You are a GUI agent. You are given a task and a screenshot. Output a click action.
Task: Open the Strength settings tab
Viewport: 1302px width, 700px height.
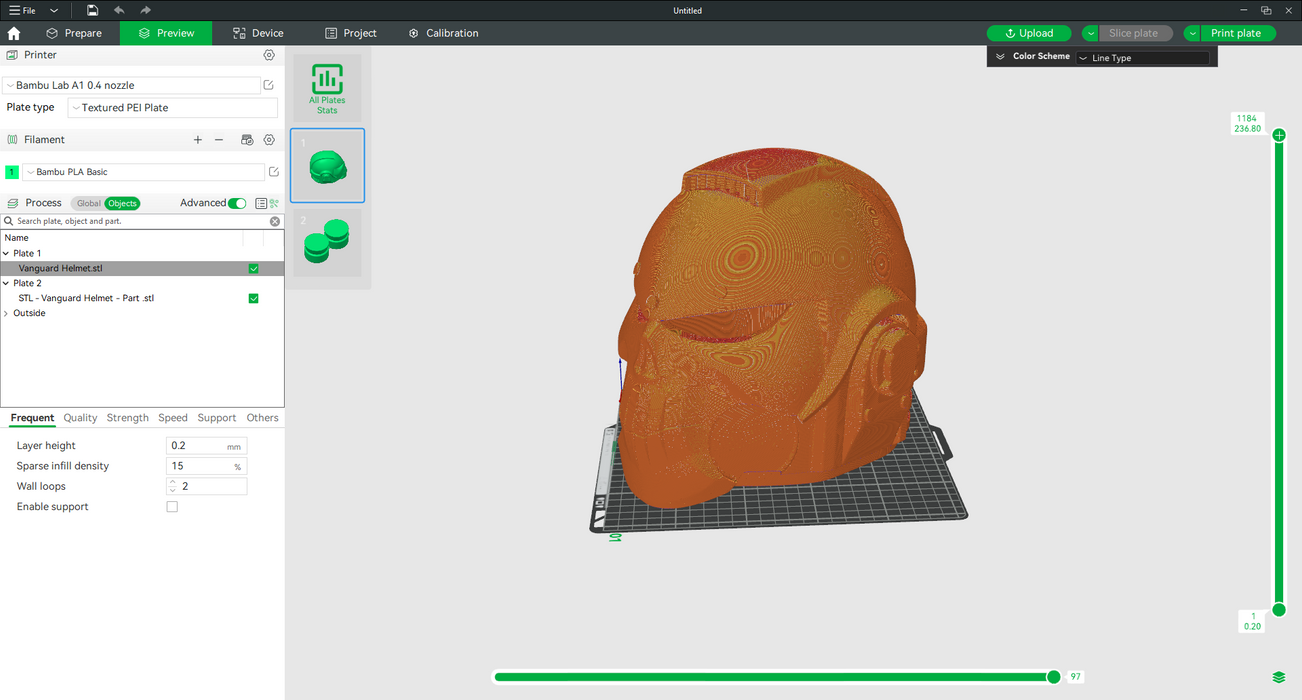(127, 418)
